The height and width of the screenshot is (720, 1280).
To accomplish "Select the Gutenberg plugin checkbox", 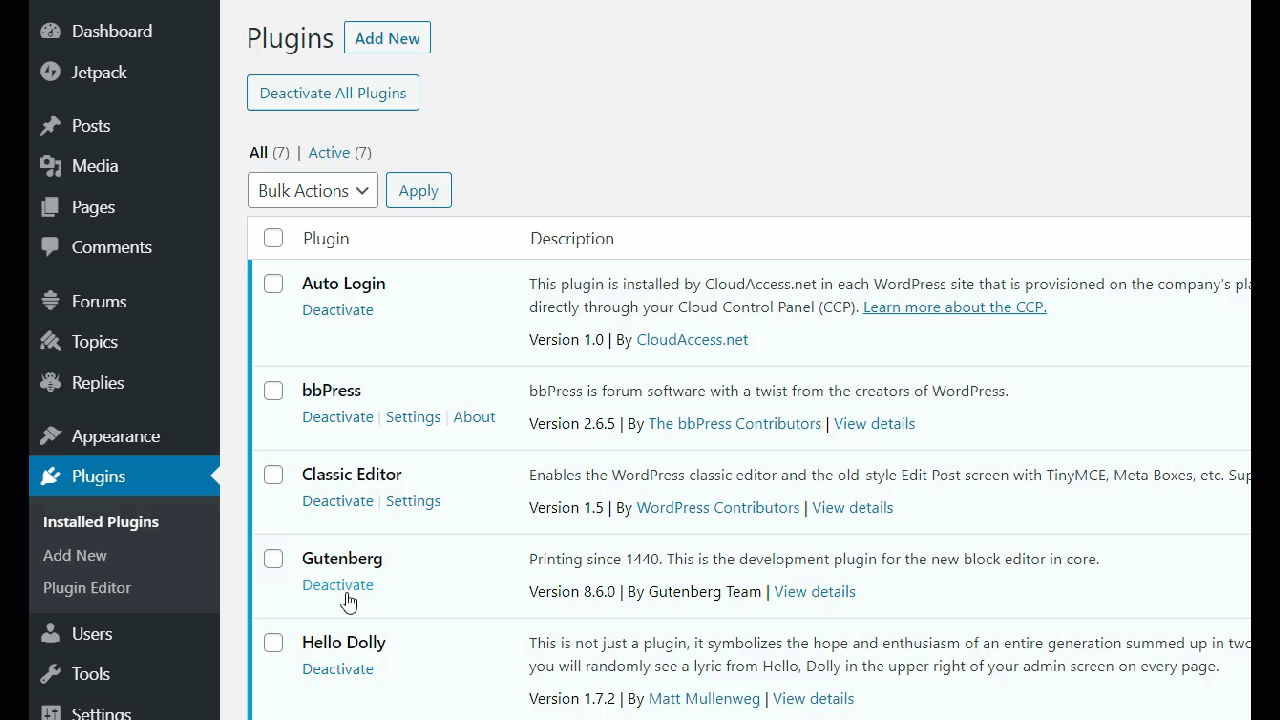I will coord(273,559).
